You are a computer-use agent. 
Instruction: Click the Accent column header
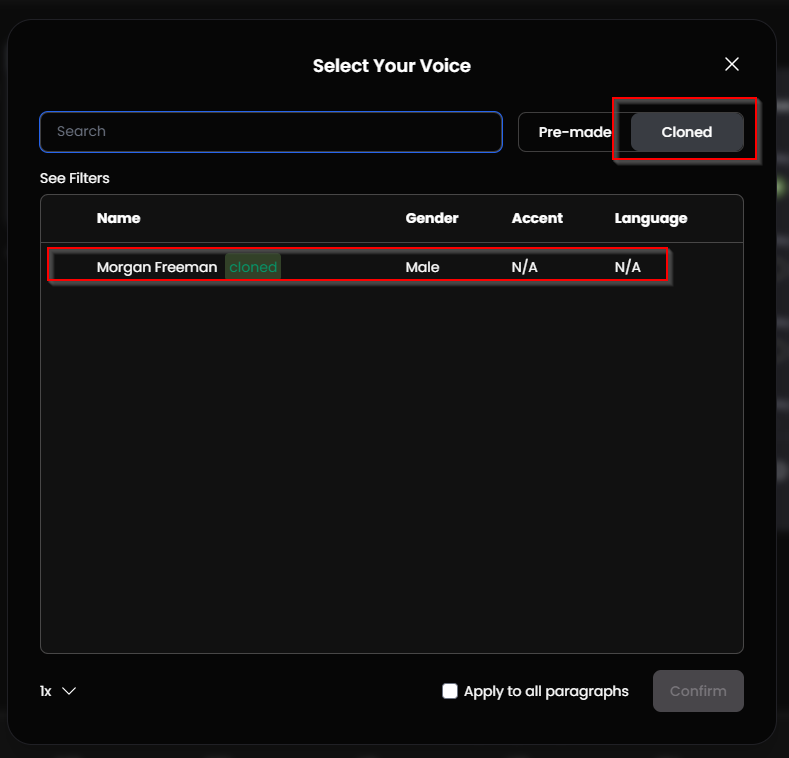pyautogui.click(x=537, y=218)
